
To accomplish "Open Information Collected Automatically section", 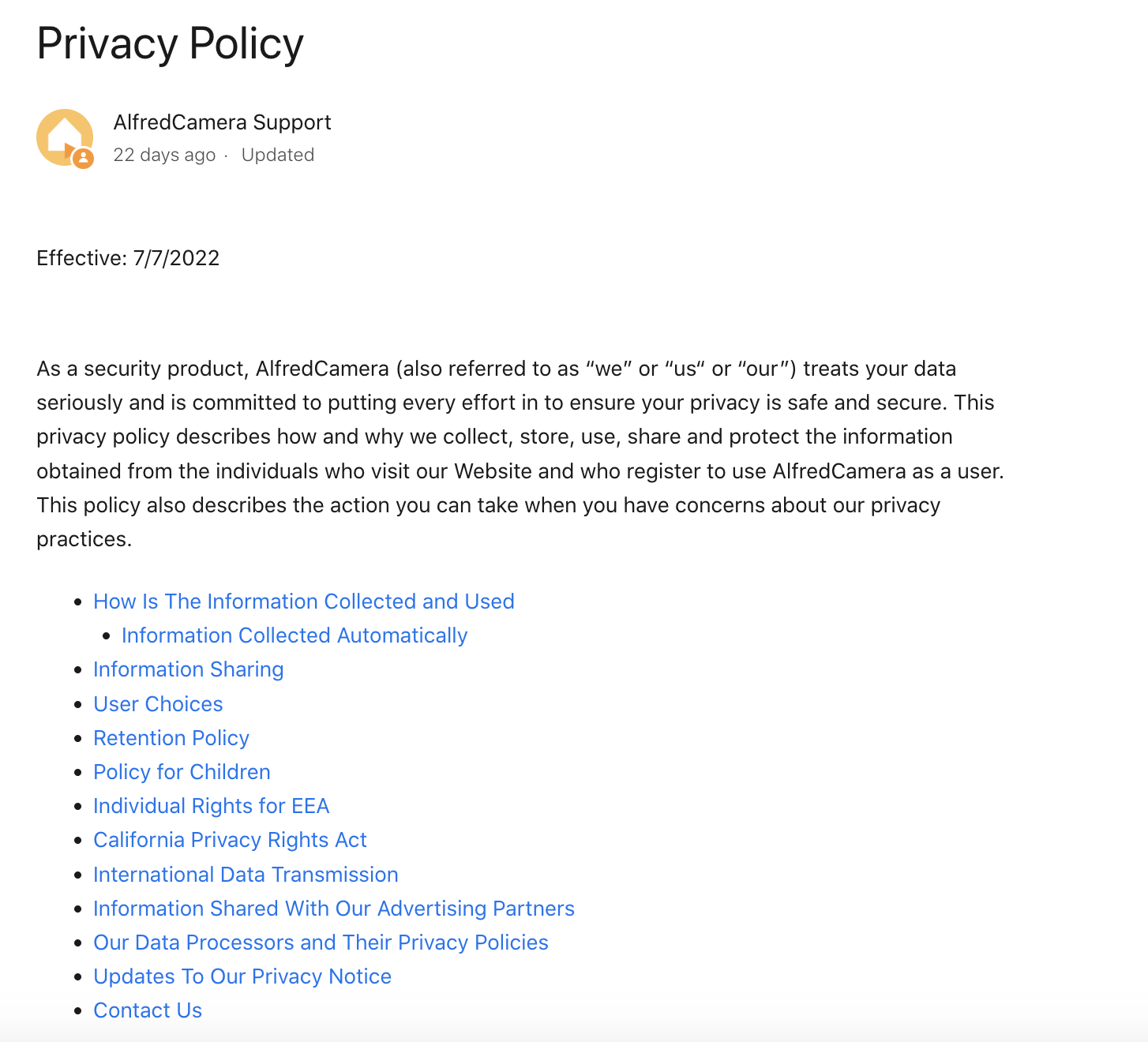I will (x=294, y=635).
